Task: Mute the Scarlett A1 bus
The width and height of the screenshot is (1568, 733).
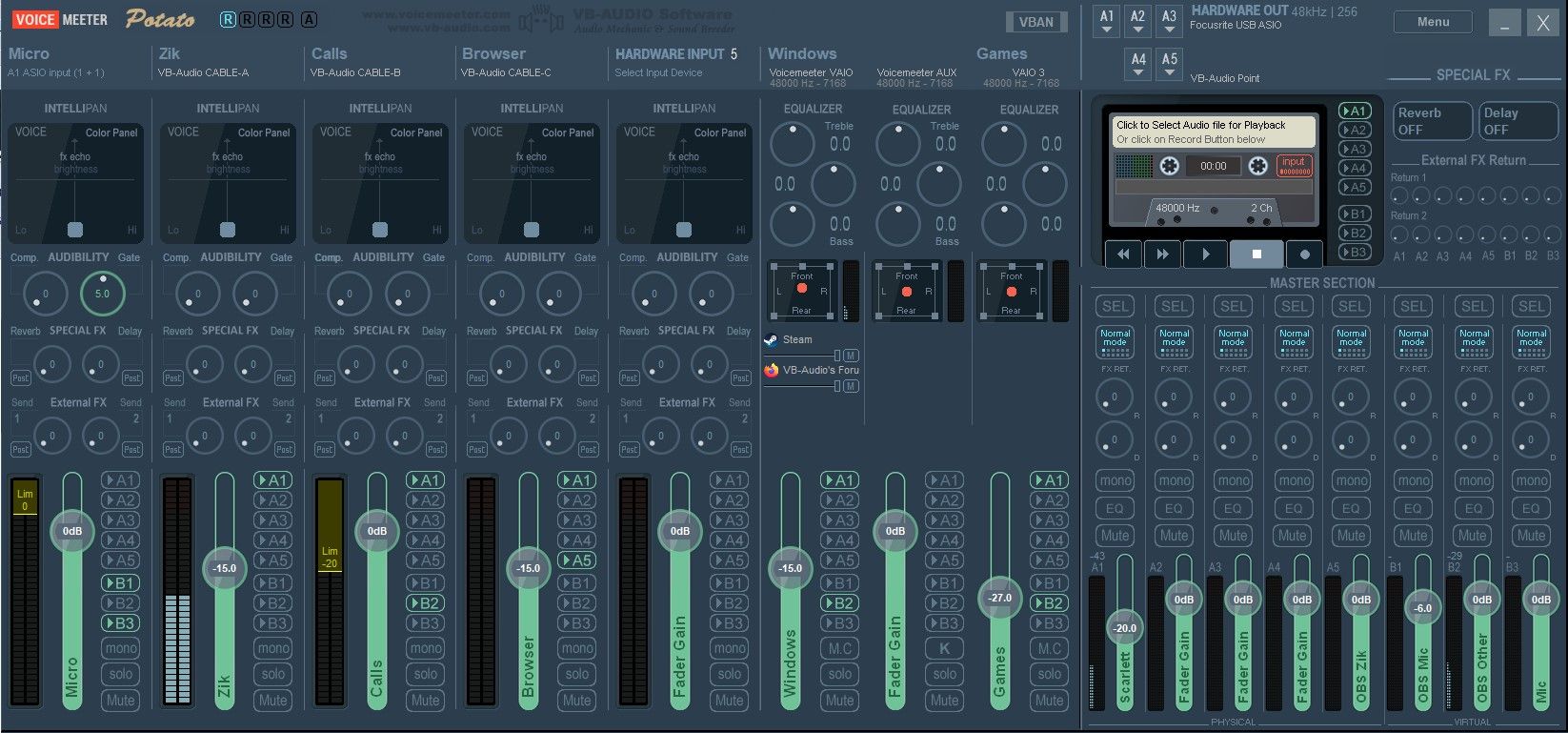Action: click(x=1115, y=536)
